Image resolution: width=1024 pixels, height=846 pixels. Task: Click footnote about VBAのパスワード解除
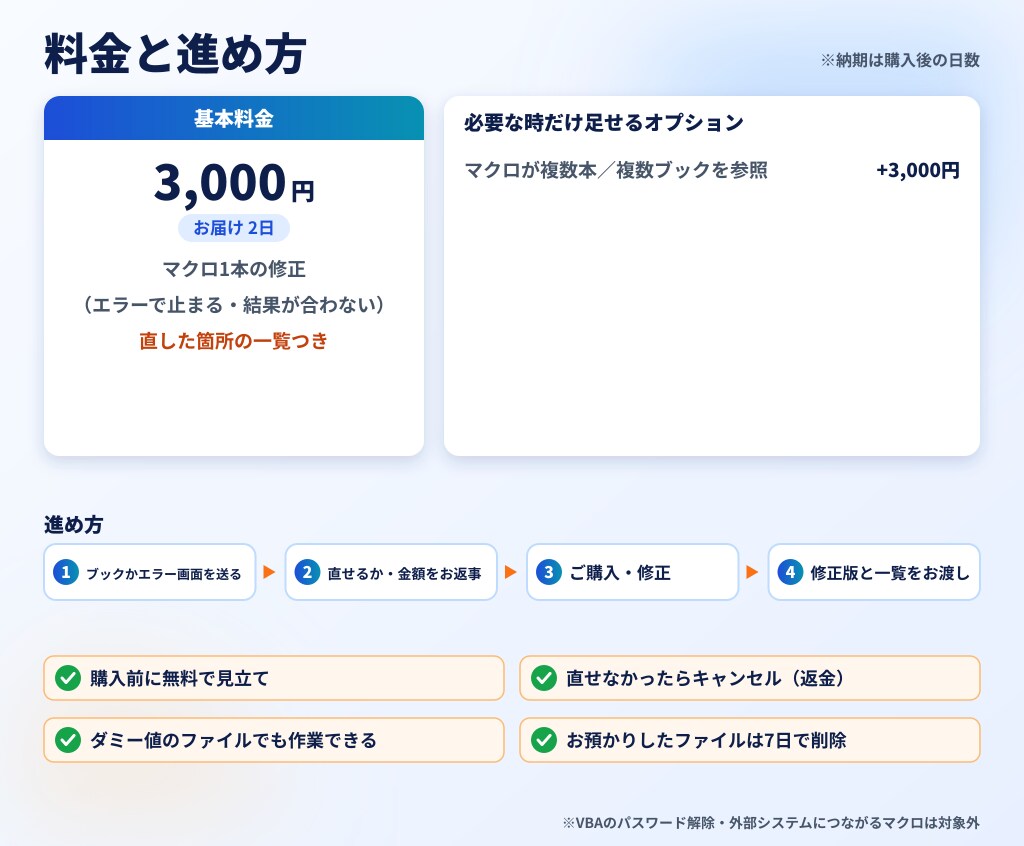(771, 822)
